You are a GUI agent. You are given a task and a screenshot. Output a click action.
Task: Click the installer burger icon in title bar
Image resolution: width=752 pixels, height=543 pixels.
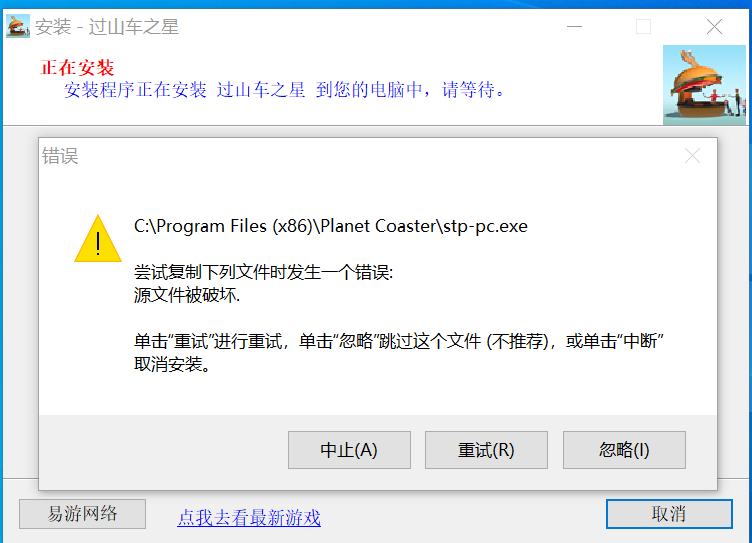18,26
